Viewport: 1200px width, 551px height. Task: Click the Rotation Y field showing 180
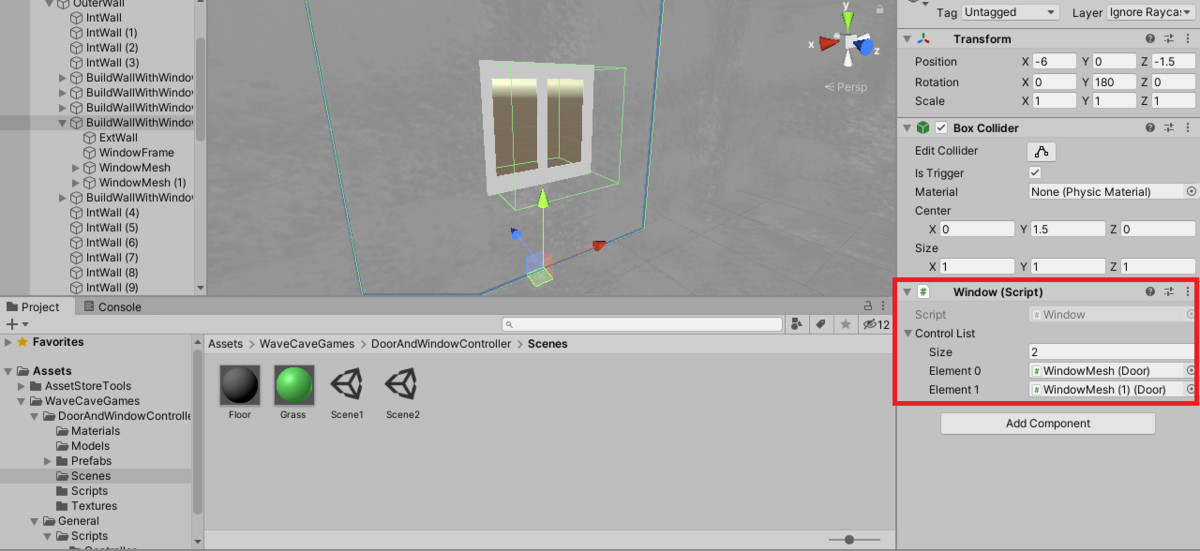tap(1113, 82)
